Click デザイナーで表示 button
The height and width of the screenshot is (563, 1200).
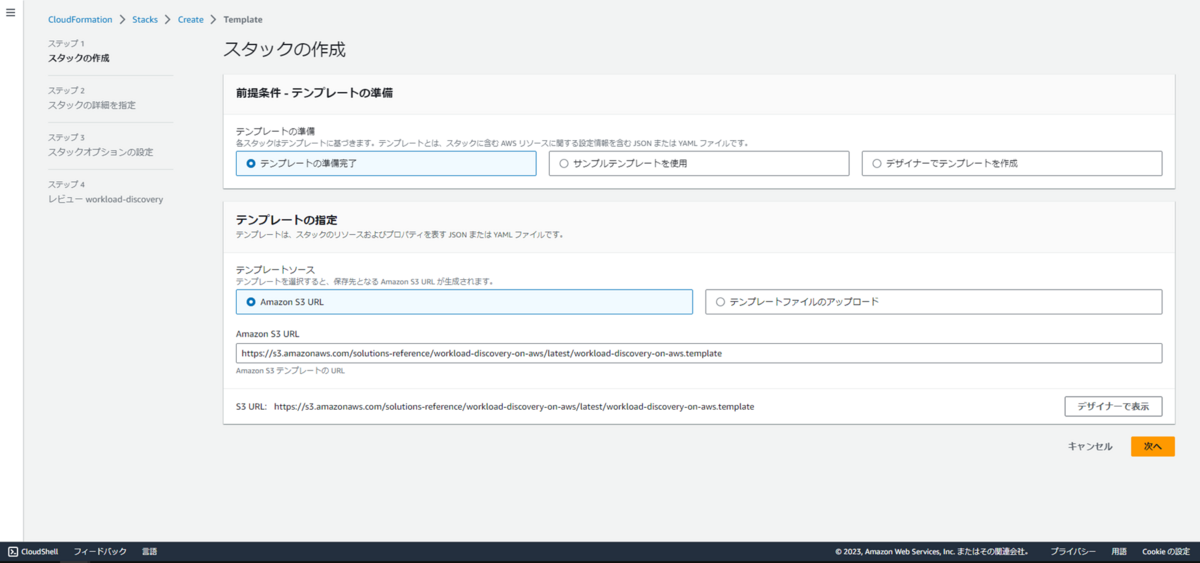(1113, 406)
